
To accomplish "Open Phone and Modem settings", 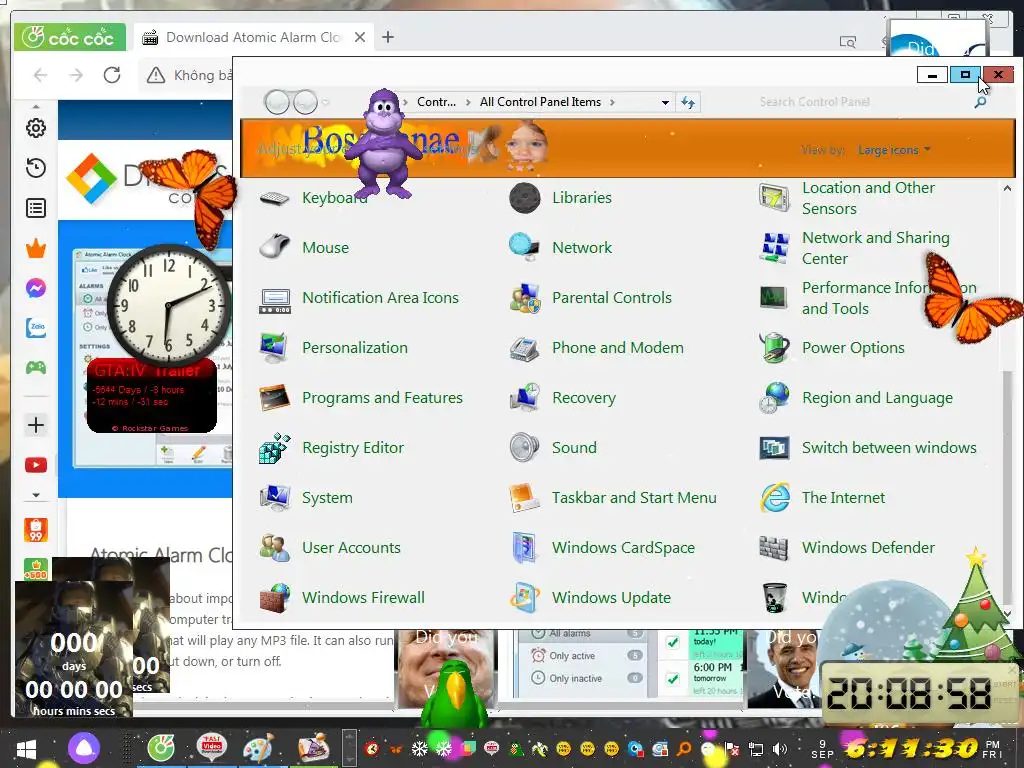I will tap(596, 347).
